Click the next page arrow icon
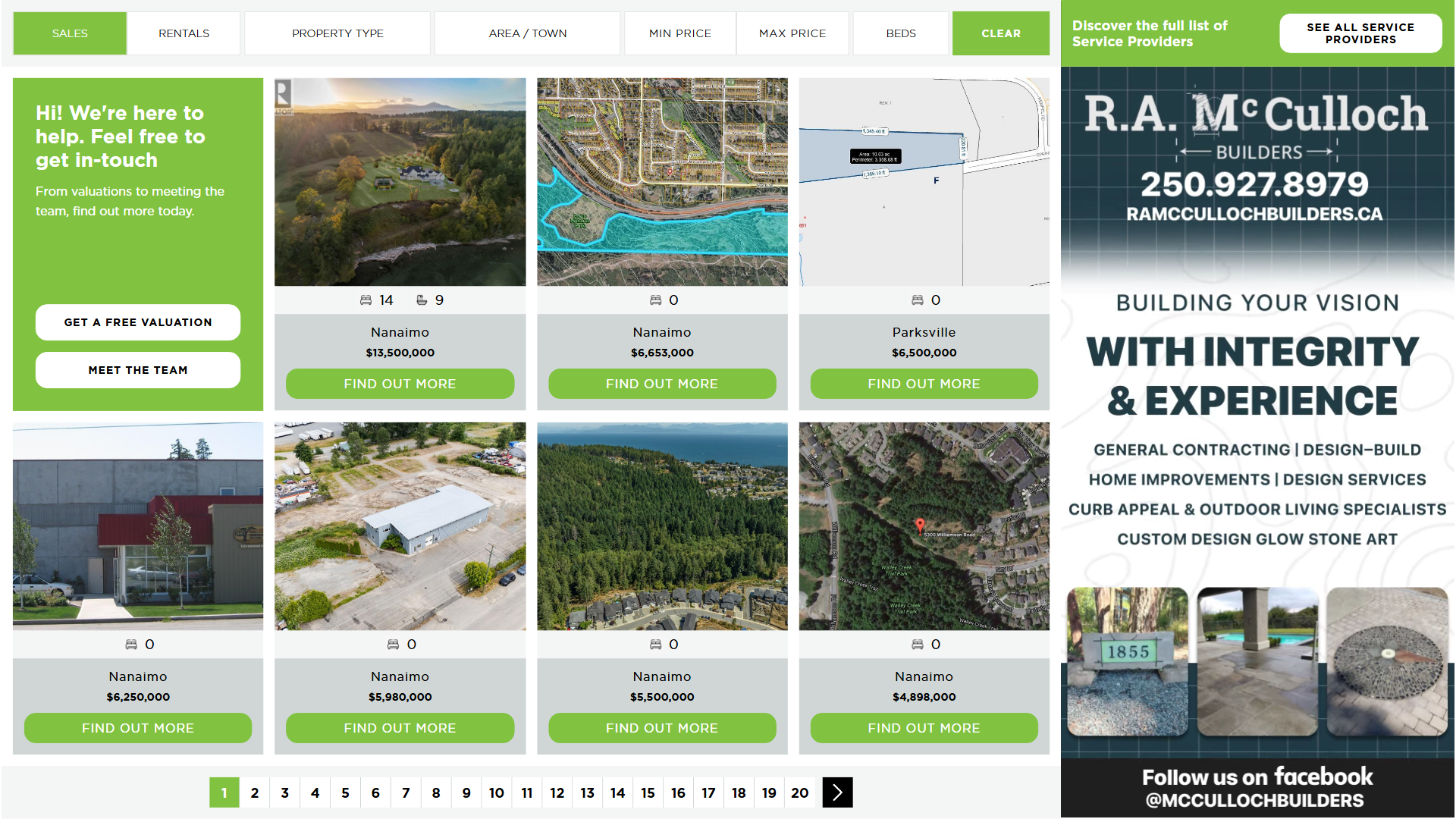The image size is (1456, 819). point(837,792)
